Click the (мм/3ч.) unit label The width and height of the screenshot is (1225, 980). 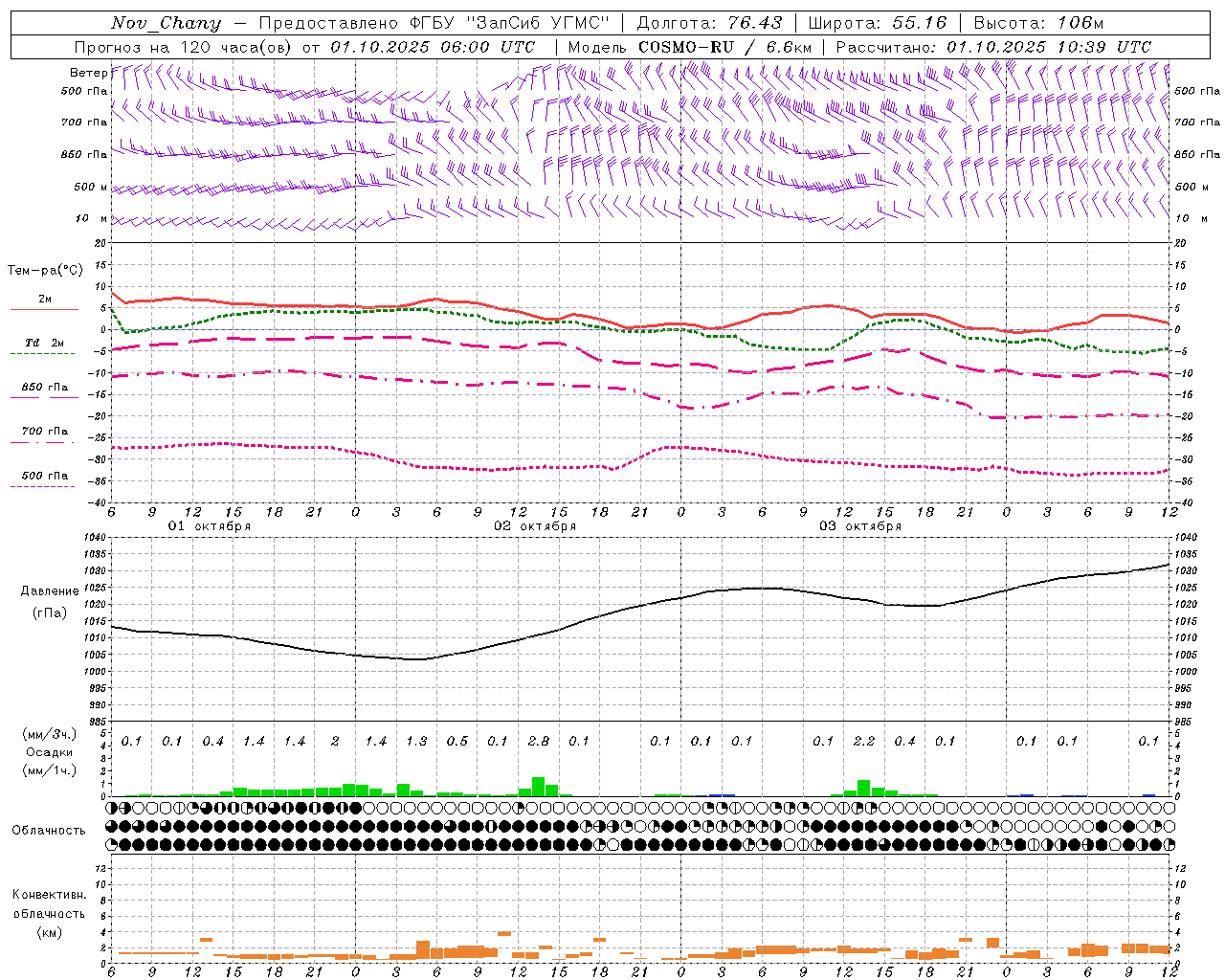coord(49,734)
